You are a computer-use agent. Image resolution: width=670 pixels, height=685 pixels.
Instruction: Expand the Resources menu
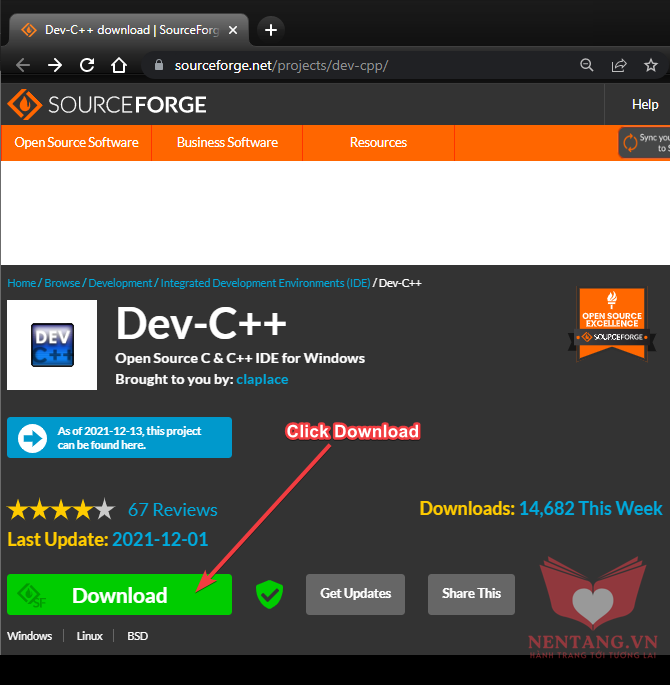click(378, 142)
